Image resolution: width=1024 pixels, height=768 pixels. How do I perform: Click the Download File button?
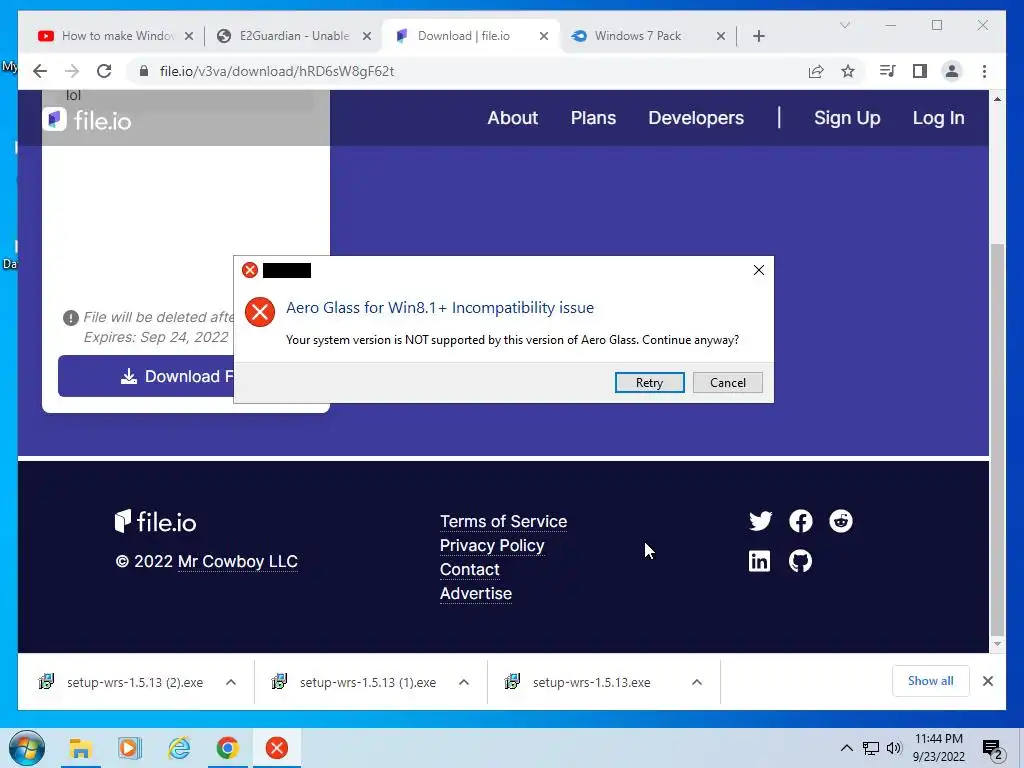pos(146,376)
